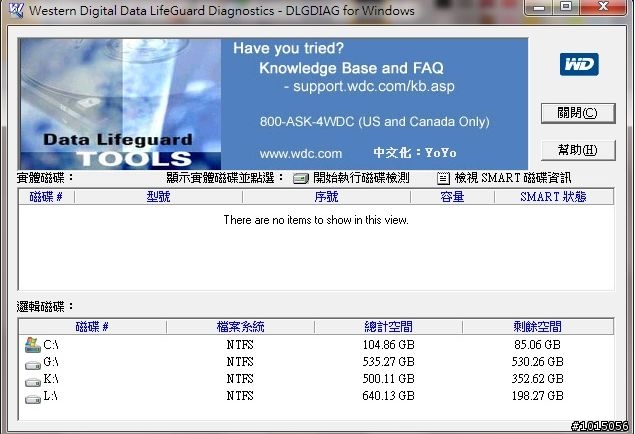Screen dimensions: 635x434
Task: Sort physical disks by 型號 column
Action: coord(158,197)
